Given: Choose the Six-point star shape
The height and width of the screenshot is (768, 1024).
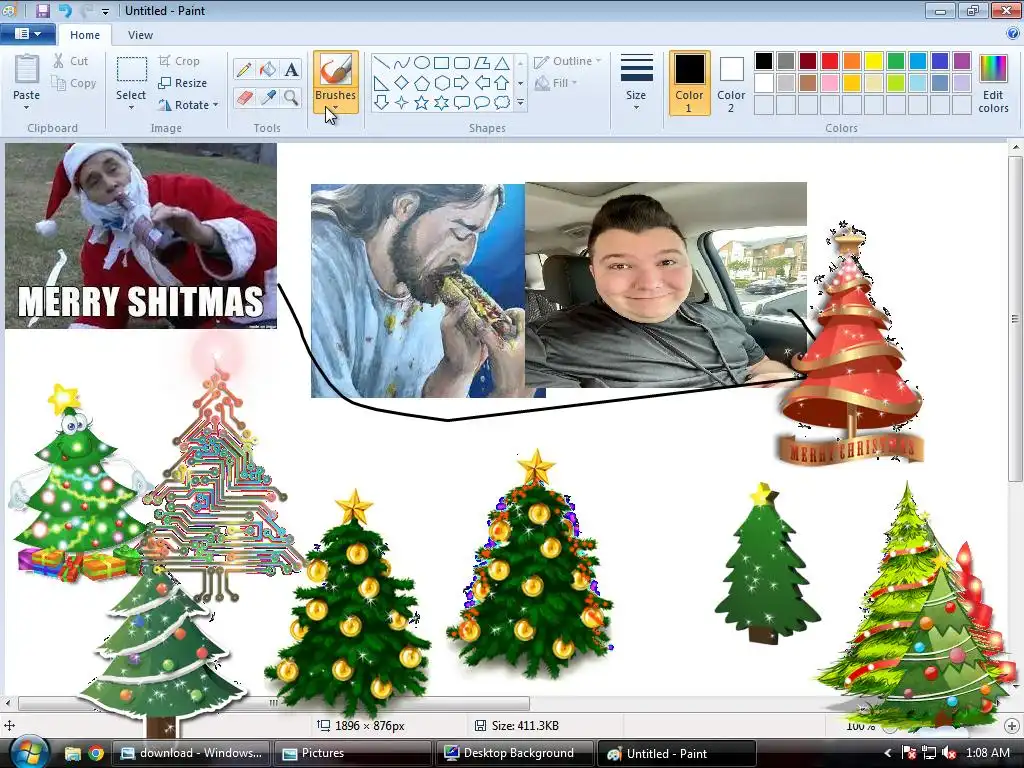Looking at the screenshot, I should pos(441,103).
